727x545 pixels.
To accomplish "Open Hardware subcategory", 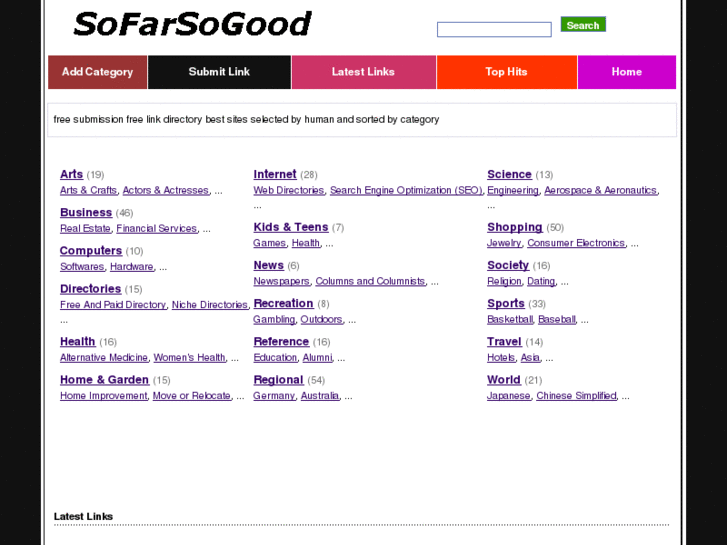I will pyautogui.click(x=132, y=267).
